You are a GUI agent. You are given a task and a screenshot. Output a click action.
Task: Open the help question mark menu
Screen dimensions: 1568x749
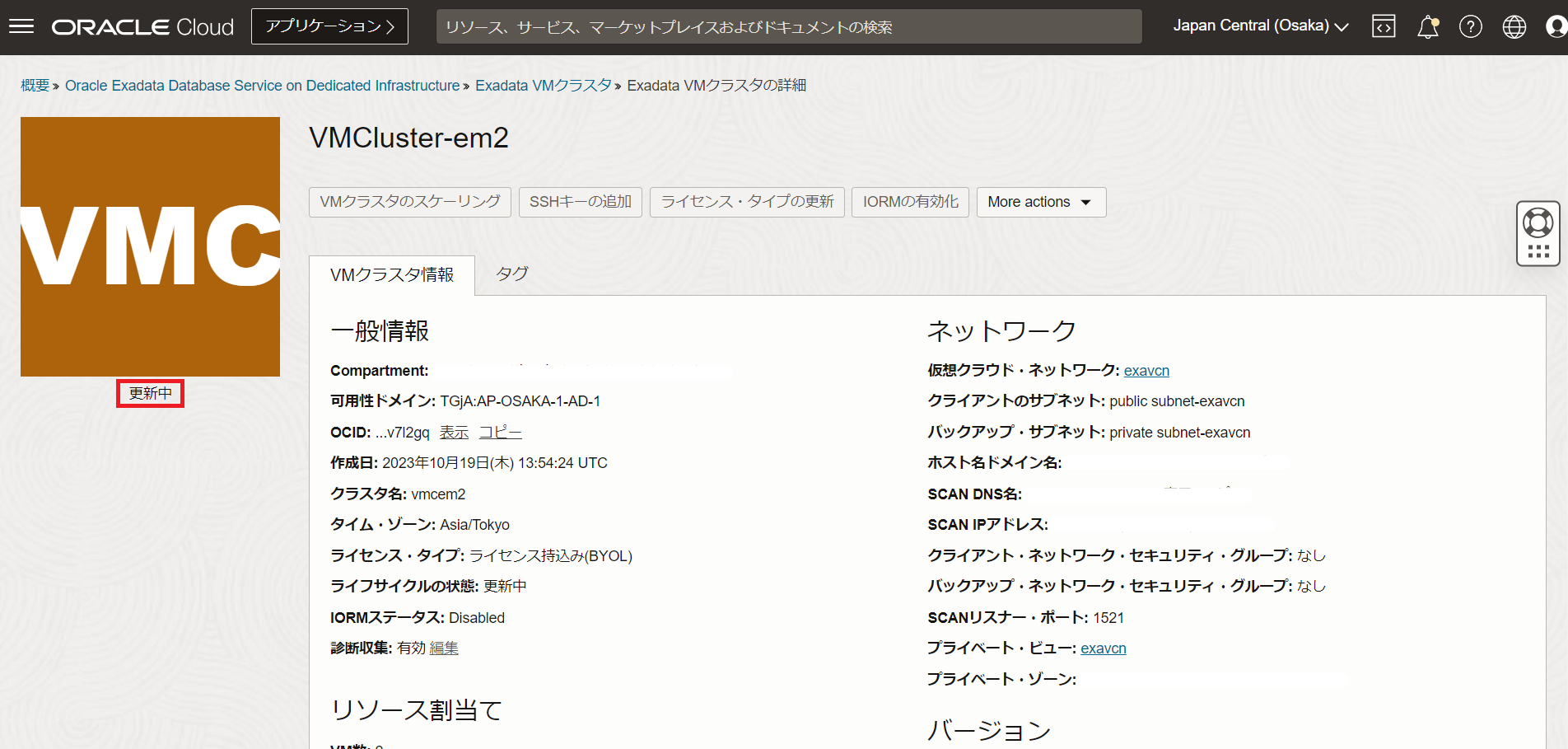[x=1470, y=27]
